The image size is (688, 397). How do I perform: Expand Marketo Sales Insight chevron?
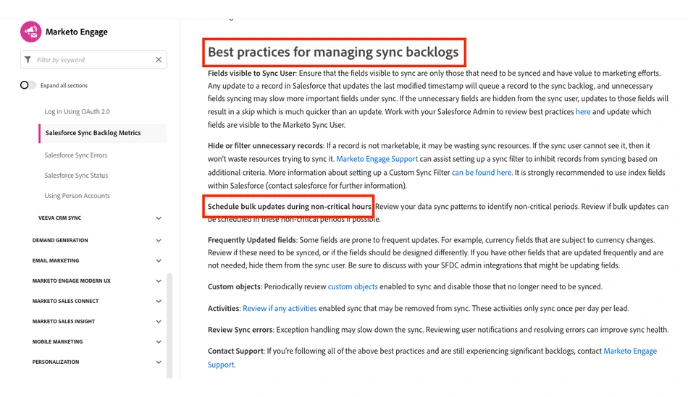[x=158, y=321]
